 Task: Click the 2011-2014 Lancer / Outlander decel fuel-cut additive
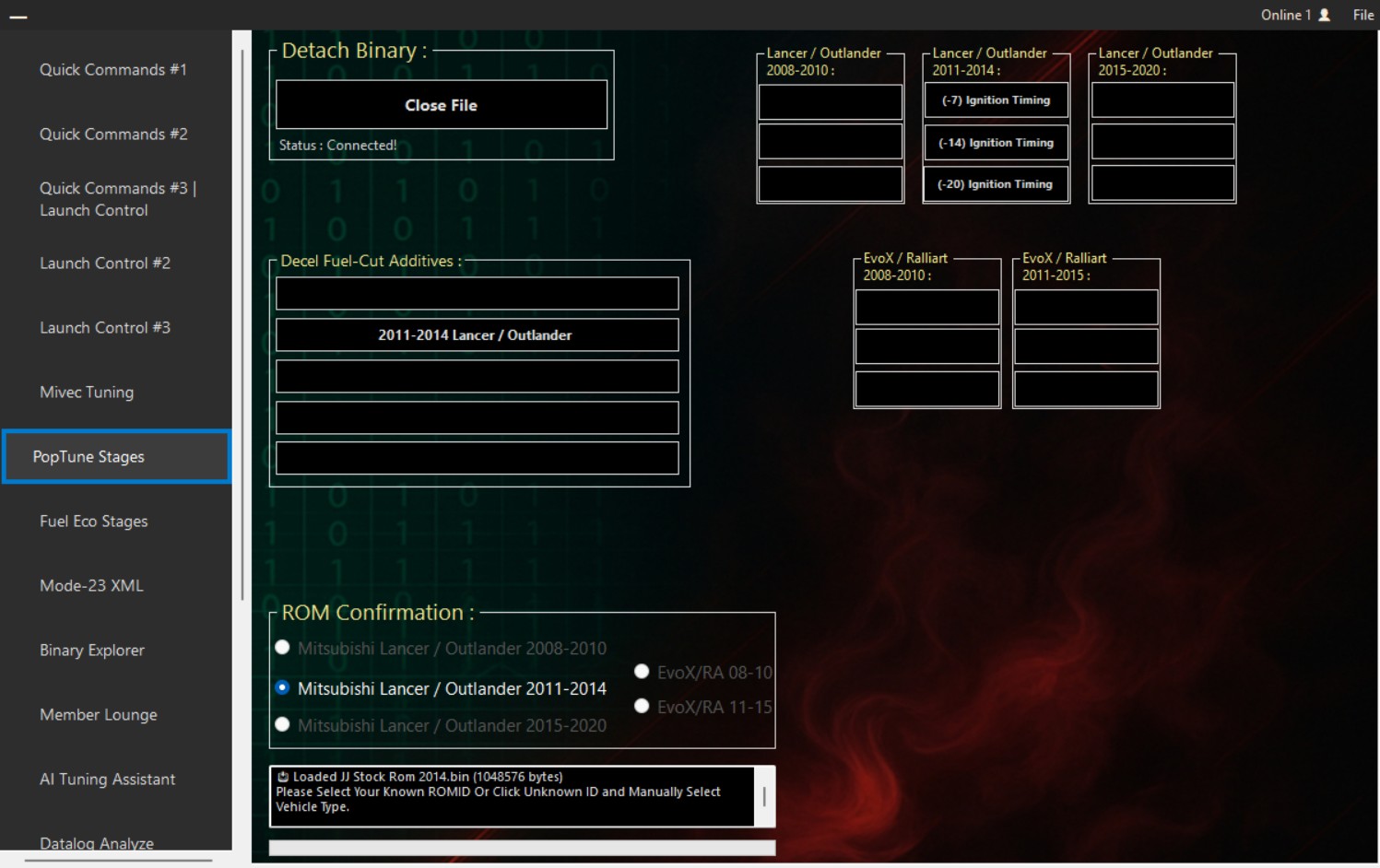[x=476, y=334]
